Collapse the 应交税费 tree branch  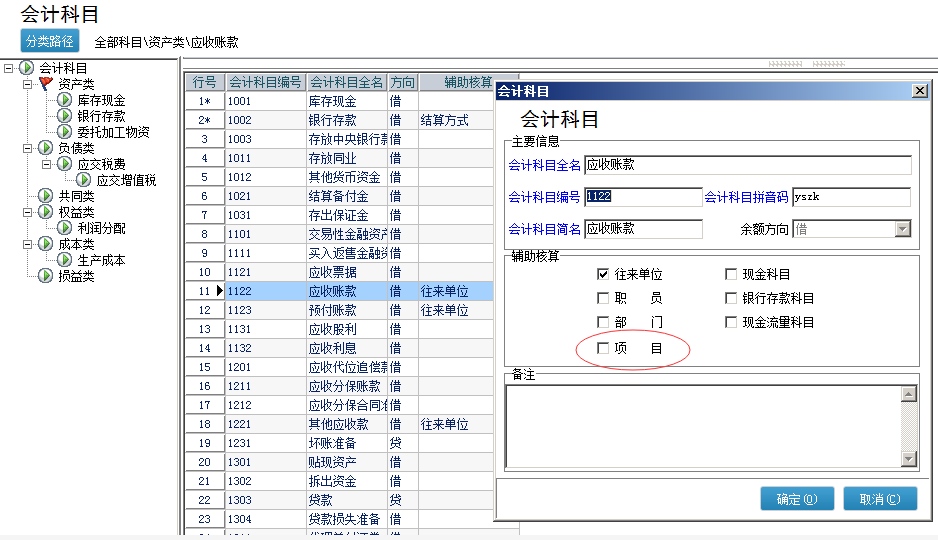[47, 164]
